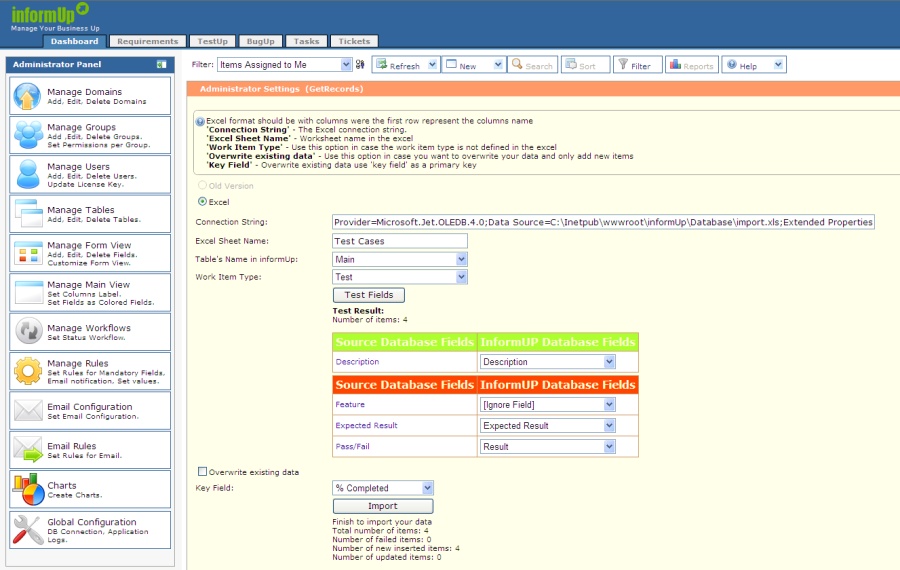
Task: Open the Feature mapping Ignore Field dropdown
Action: click(548, 405)
